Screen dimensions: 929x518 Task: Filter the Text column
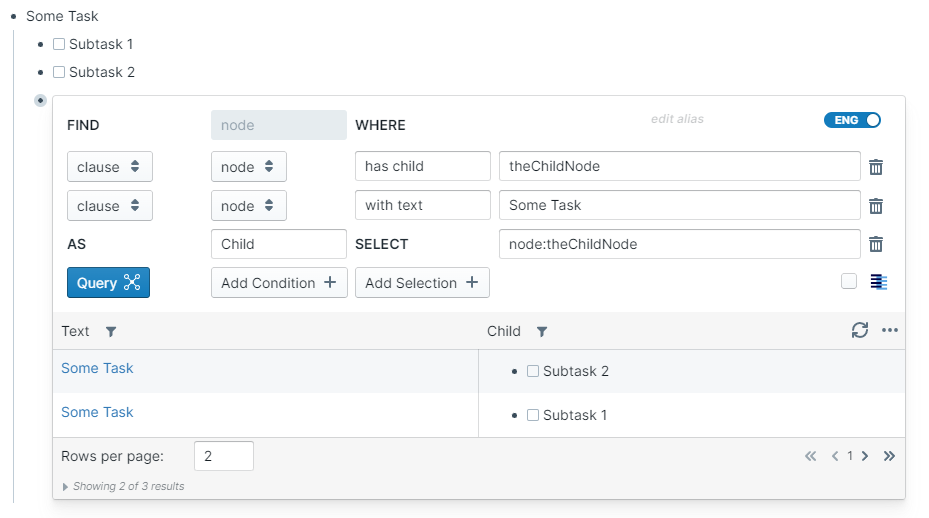(x=111, y=332)
